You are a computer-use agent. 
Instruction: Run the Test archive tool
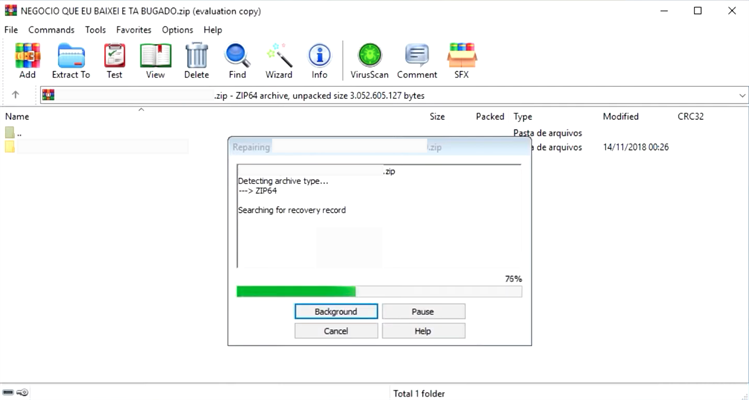tap(114, 60)
